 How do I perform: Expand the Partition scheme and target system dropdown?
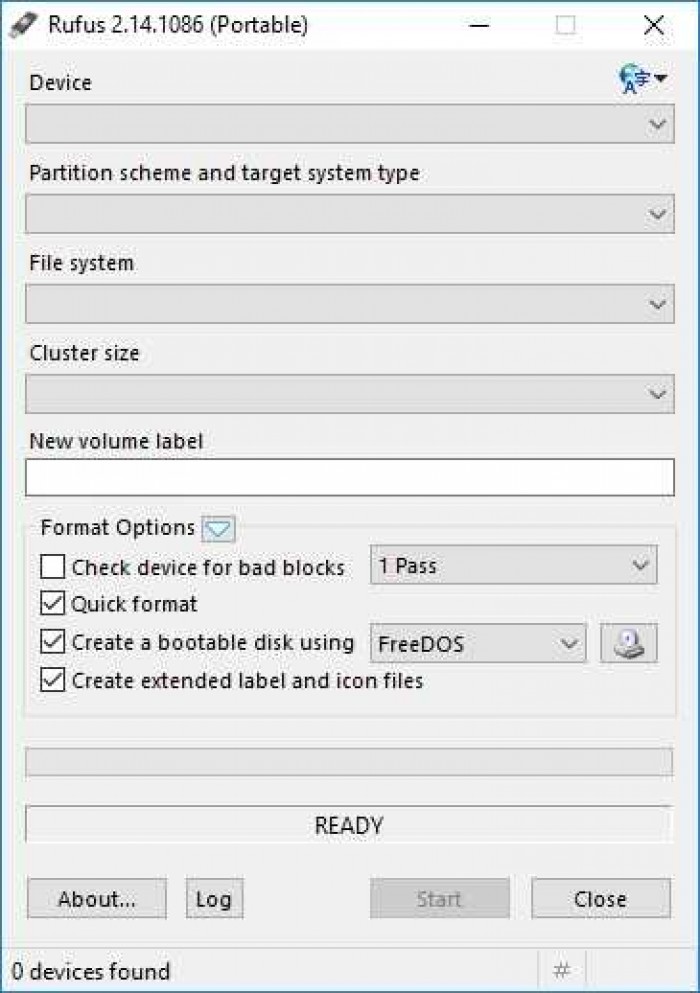348,213
